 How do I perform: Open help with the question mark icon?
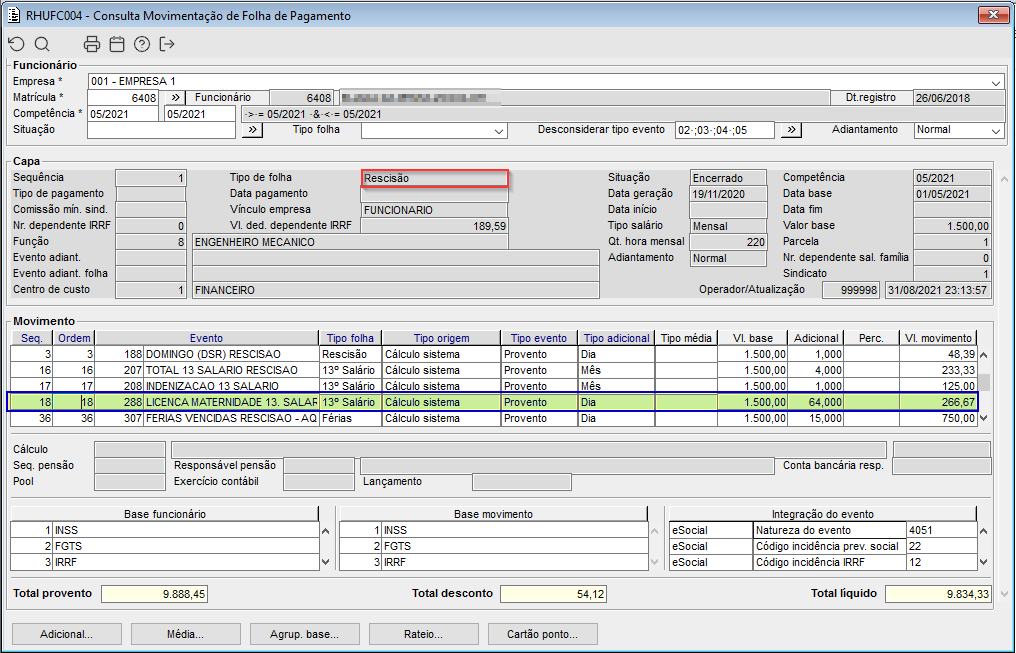(x=142, y=44)
